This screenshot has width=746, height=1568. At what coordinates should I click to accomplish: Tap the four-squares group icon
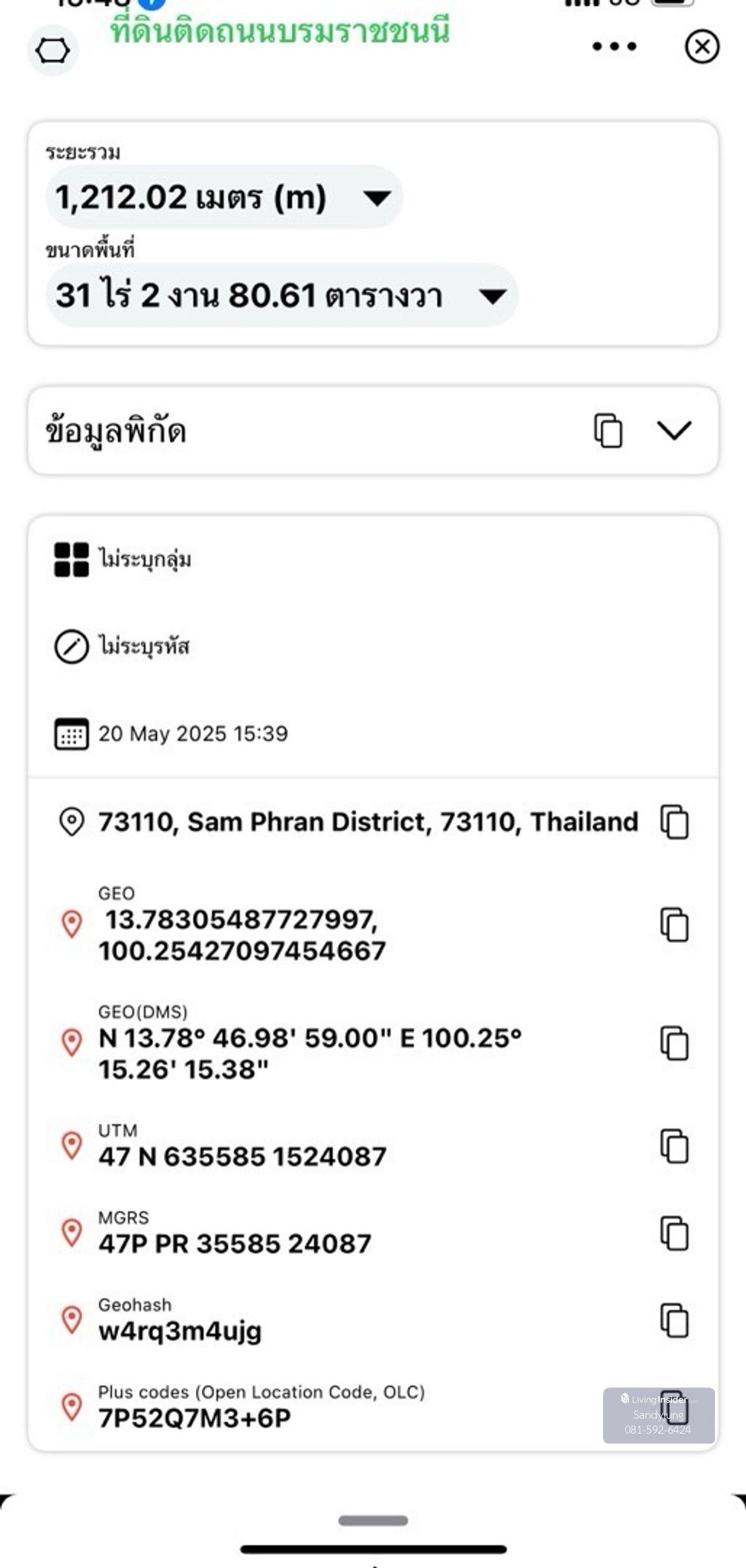pyautogui.click(x=71, y=560)
